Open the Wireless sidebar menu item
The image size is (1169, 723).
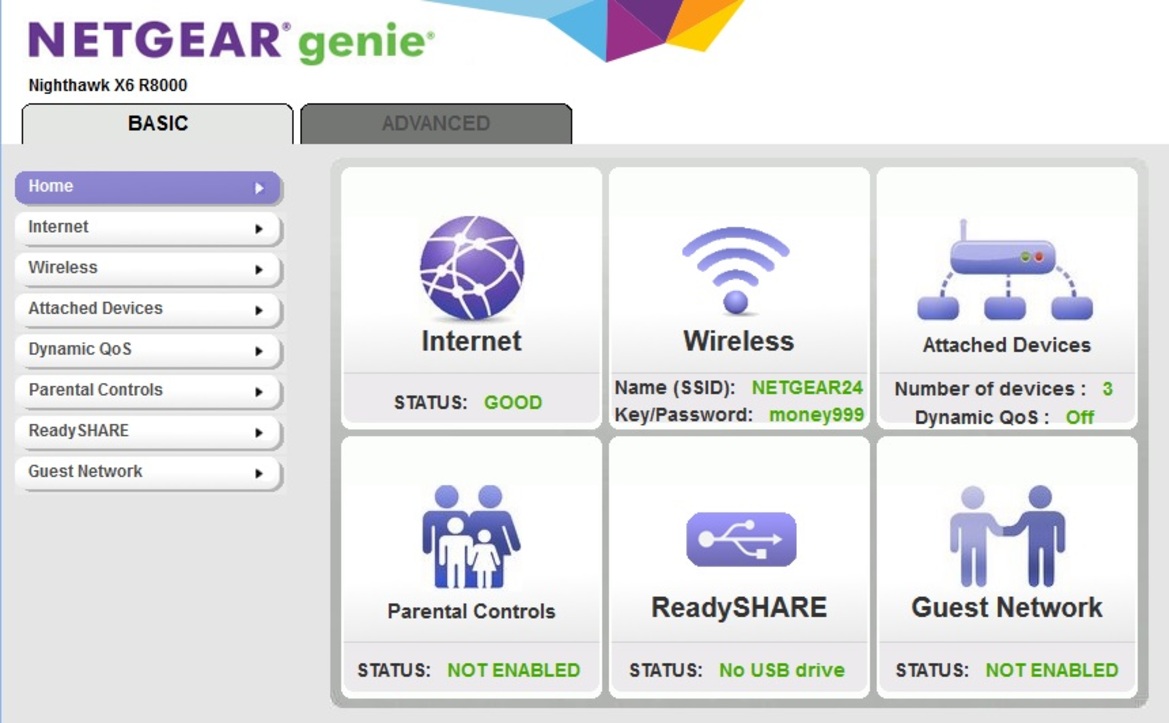[148, 268]
